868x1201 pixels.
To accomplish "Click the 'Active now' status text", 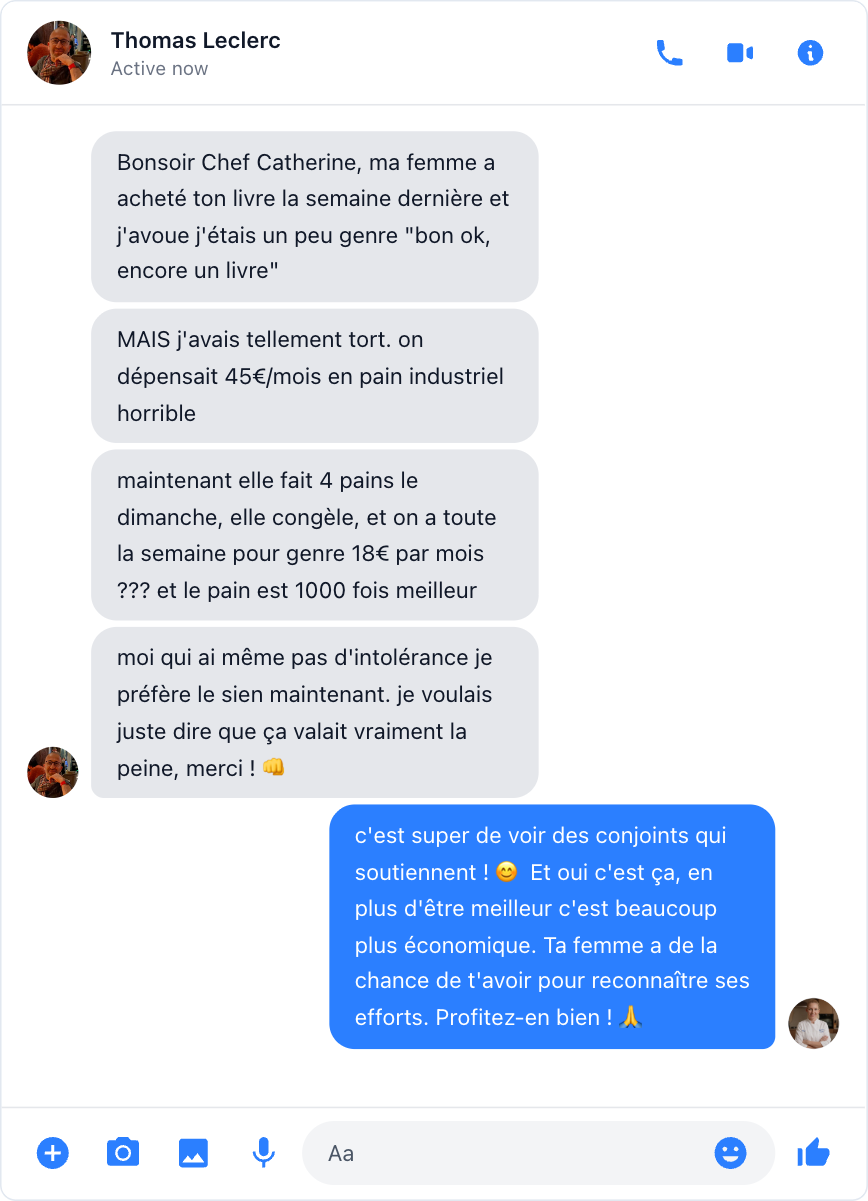I will coord(160,69).
